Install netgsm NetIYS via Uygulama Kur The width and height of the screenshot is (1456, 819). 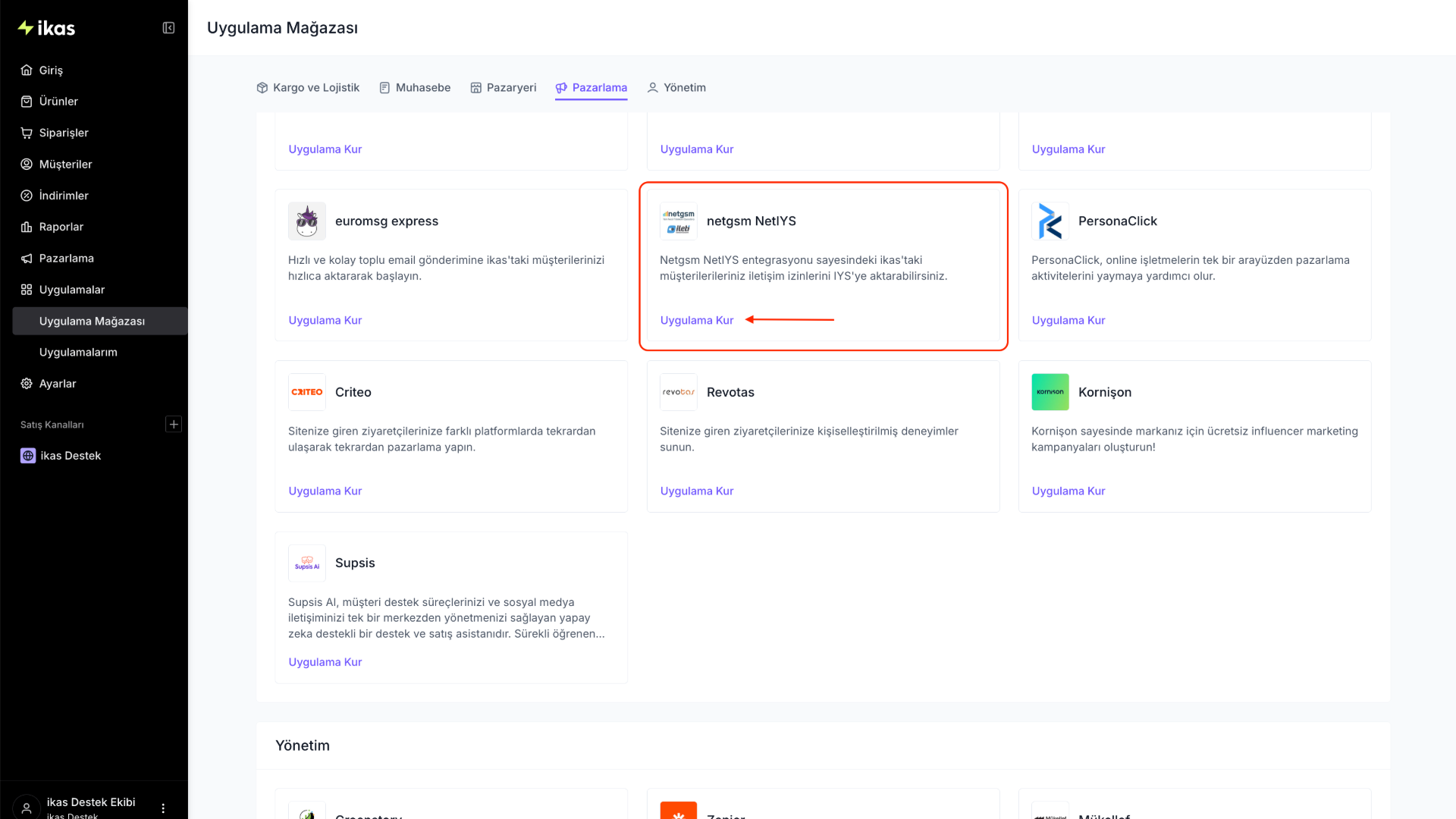(x=697, y=321)
